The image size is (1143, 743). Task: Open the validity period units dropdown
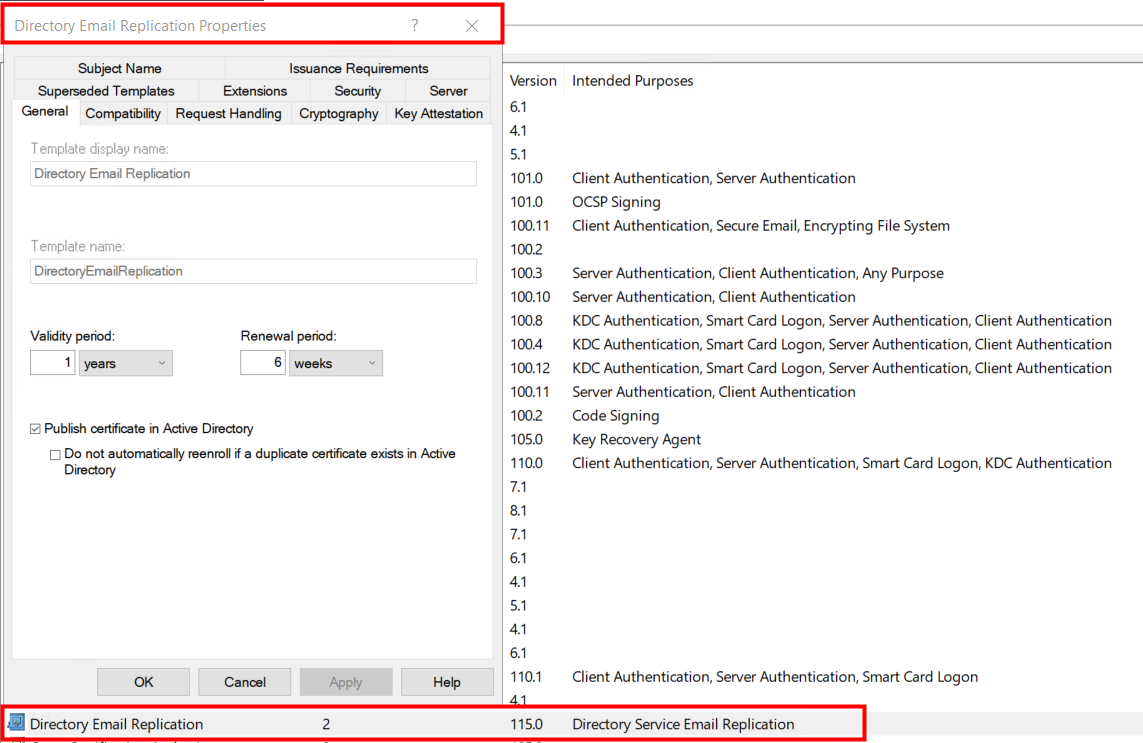[x=125, y=363]
